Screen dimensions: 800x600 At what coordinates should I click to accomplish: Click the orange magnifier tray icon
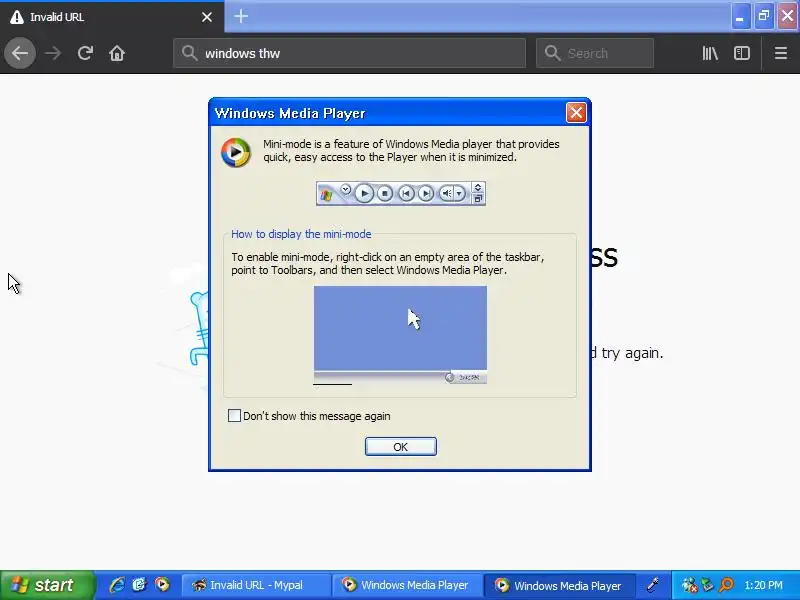pos(726,585)
